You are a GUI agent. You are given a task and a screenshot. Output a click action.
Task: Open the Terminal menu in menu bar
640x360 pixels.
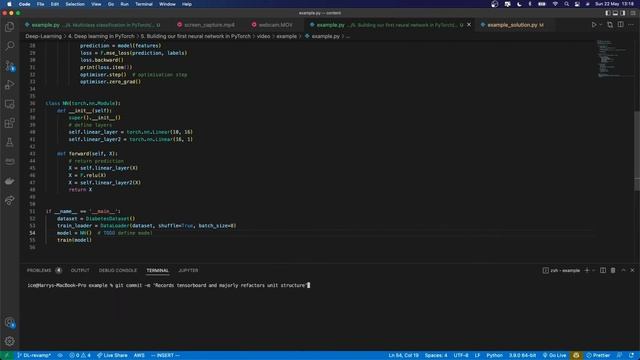[144, 4]
